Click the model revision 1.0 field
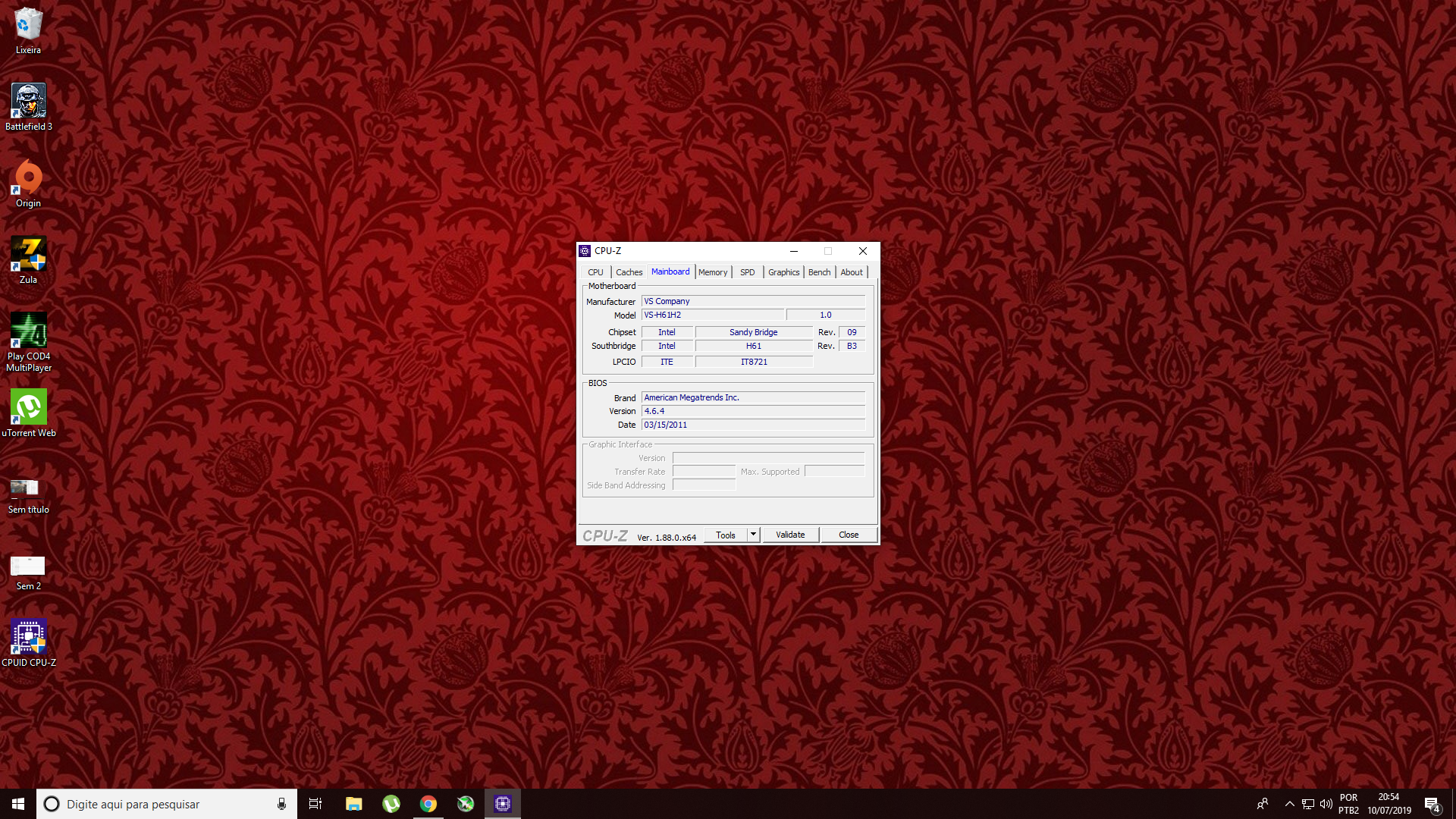Image resolution: width=1456 pixels, height=819 pixels. (x=826, y=315)
